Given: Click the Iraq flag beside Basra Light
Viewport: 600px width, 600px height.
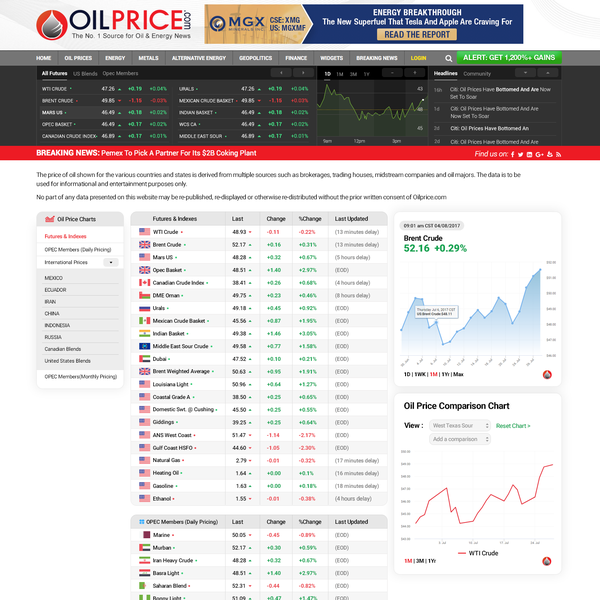Looking at the screenshot, I should click(x=144, y=573).
